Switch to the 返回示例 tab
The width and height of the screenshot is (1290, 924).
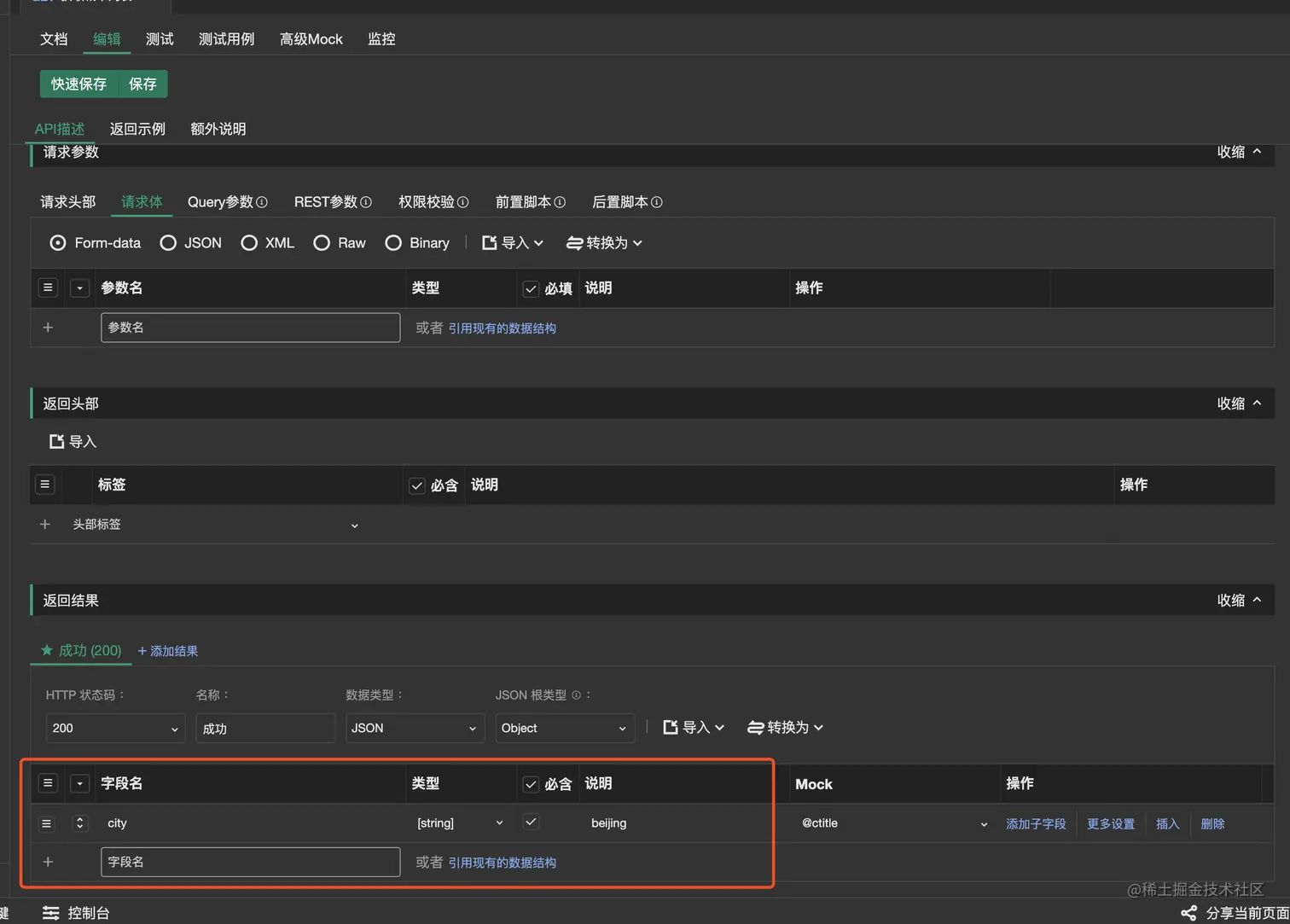137,129
